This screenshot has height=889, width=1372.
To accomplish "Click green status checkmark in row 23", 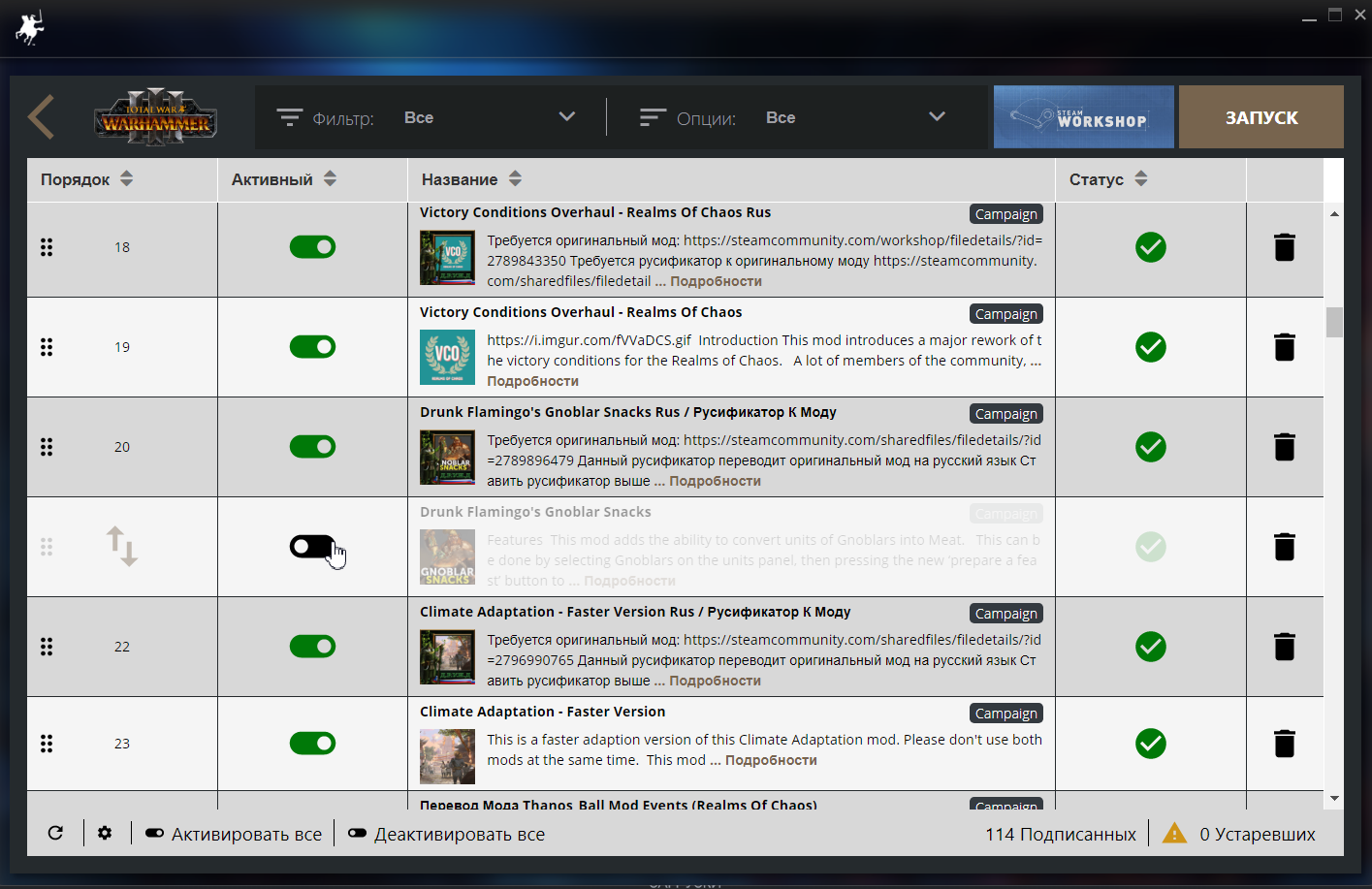I will coord(1151,744).
